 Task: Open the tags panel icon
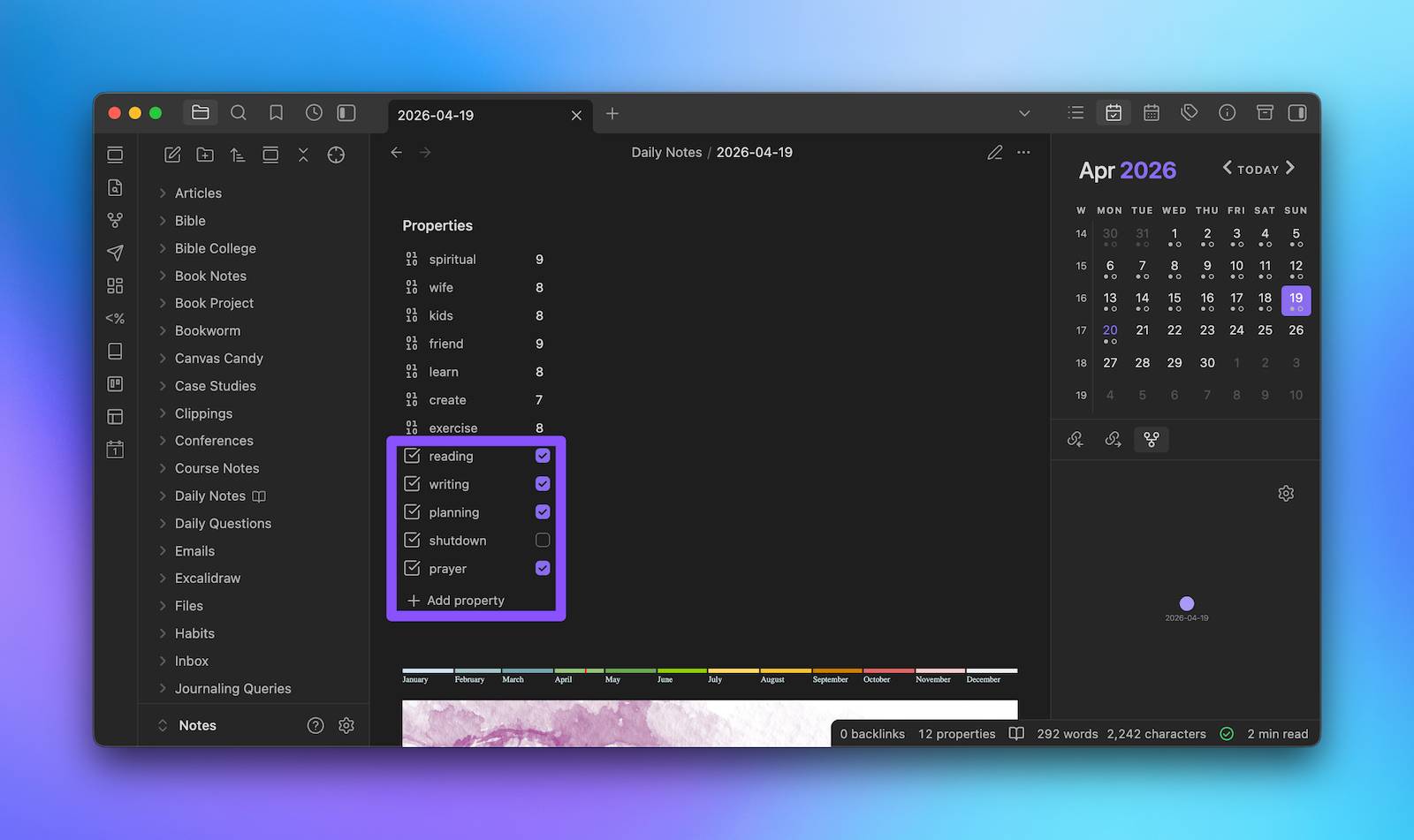coord(1189,113)
